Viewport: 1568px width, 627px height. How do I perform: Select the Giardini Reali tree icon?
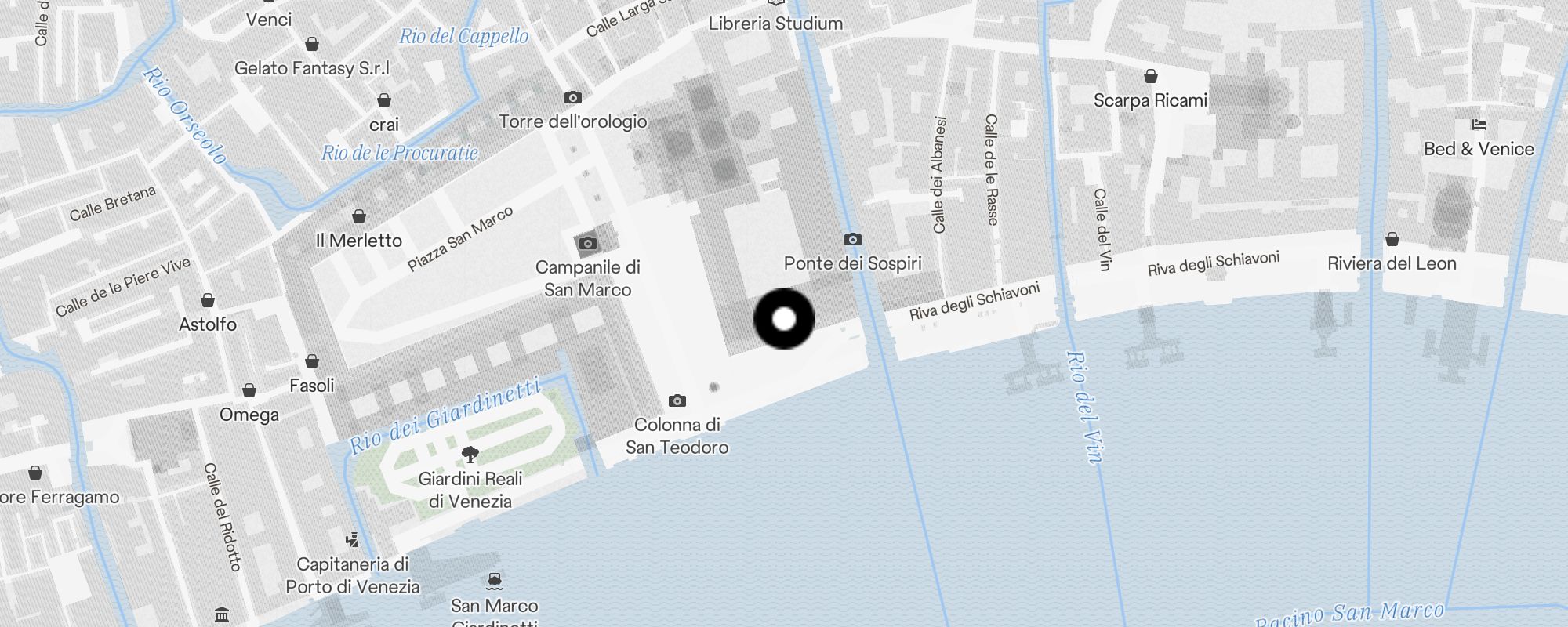(x=470, y=454)
